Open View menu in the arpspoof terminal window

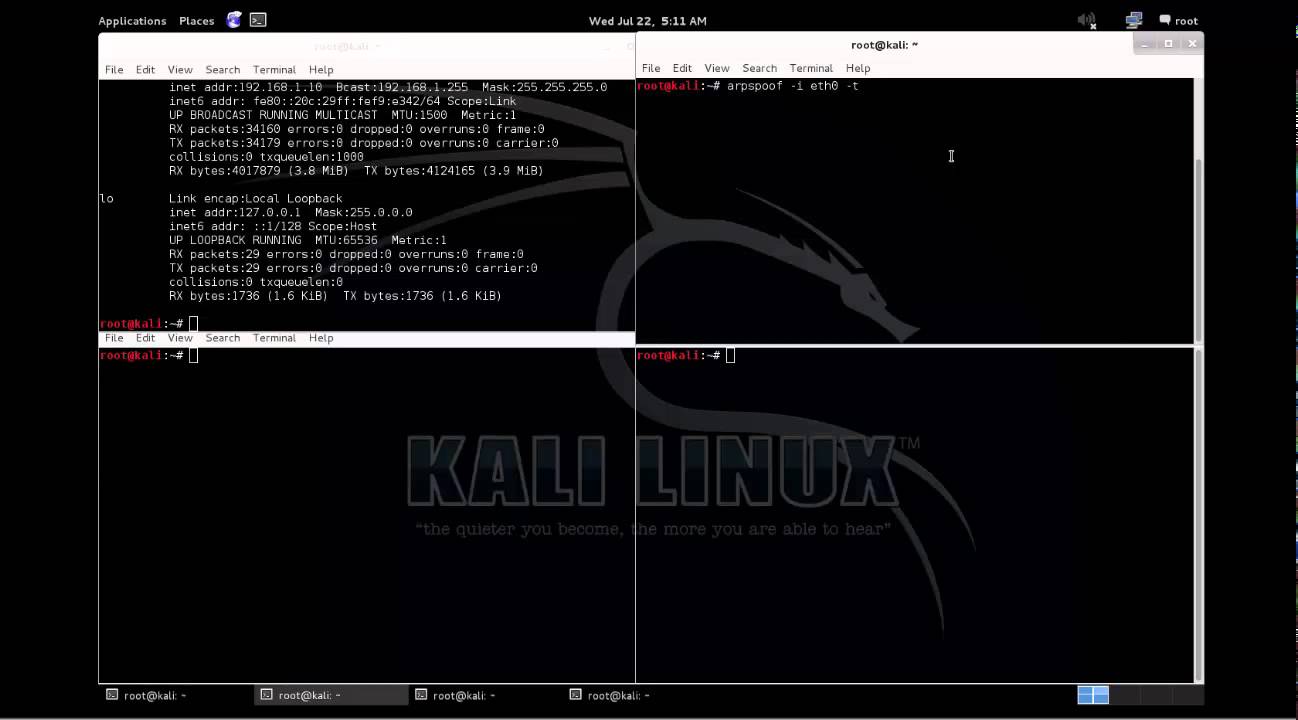[717, 68]
